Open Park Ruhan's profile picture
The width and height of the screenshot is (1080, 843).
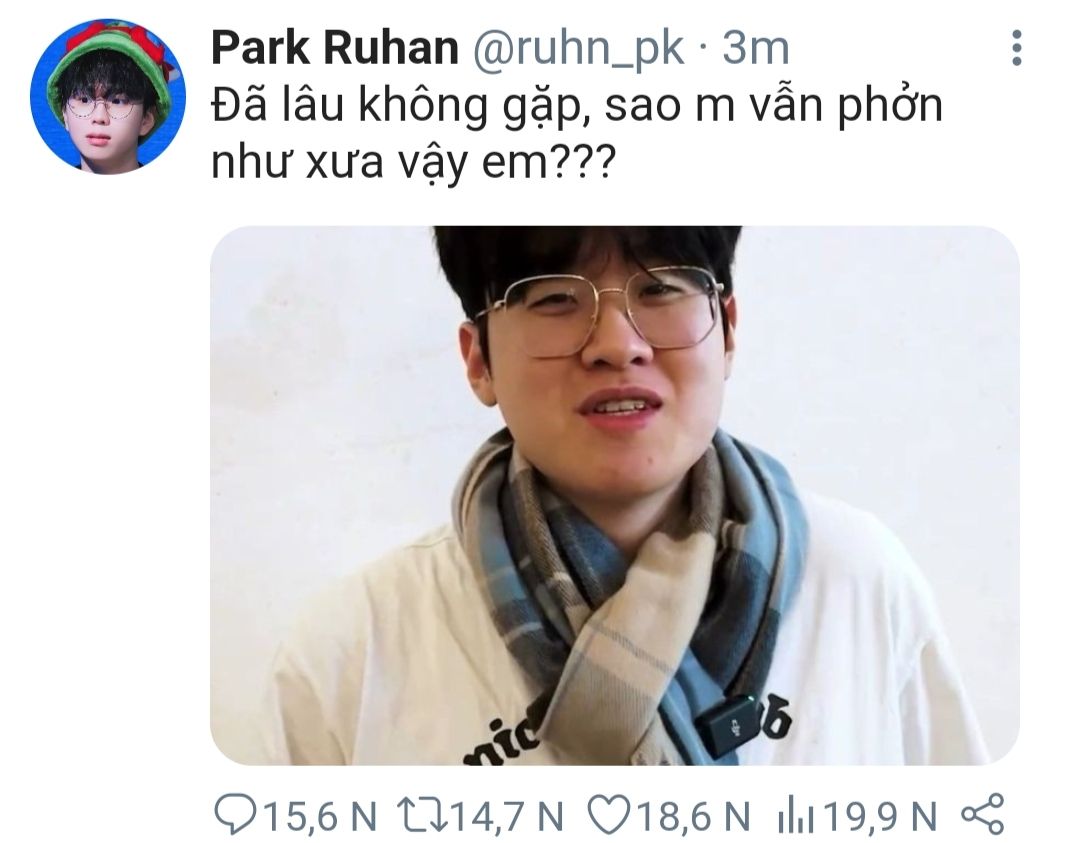[x=108, y=96]
